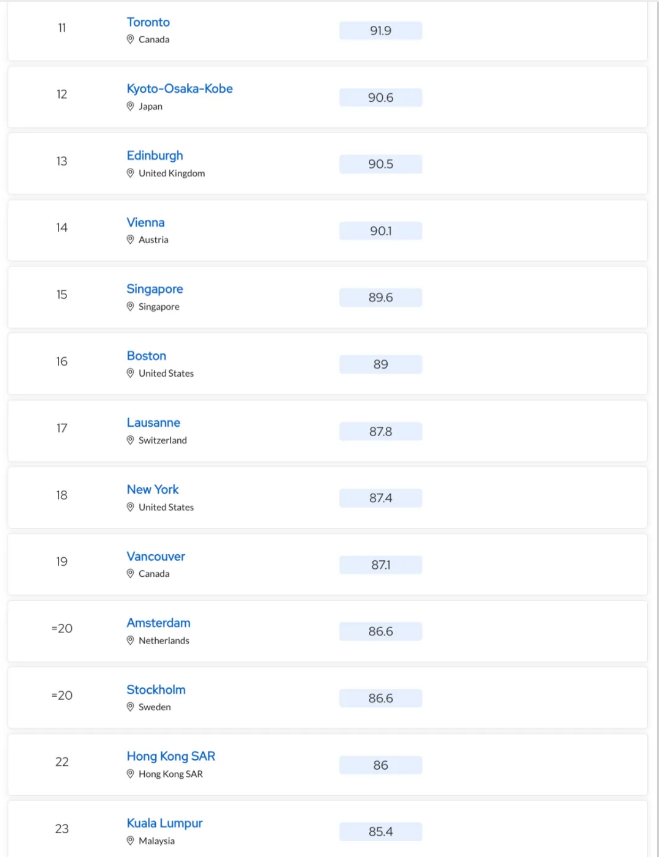Open the Stockholm city link
The height and width of the screenshot is (857, 659).
tap(156, 690)
